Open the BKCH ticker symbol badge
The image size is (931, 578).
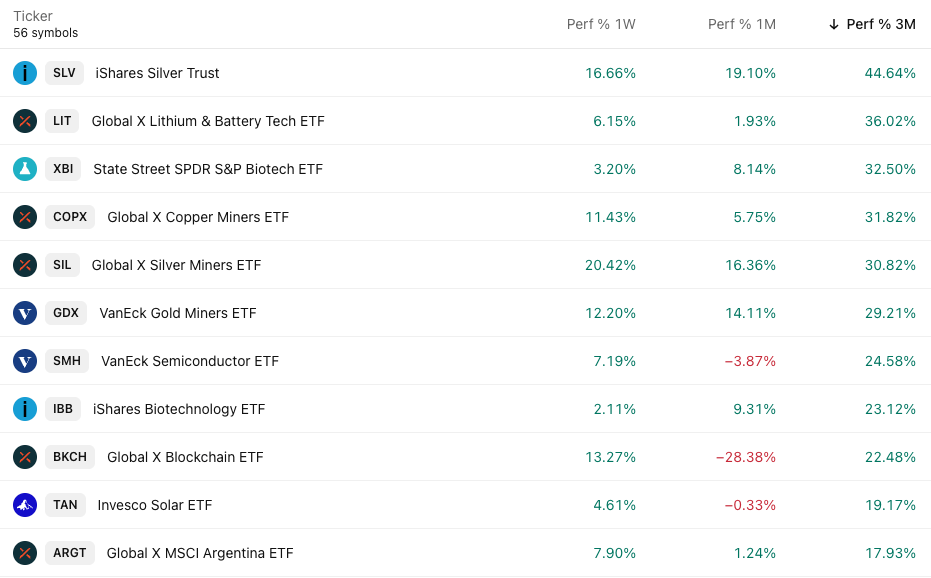click(x=70, y=457)
